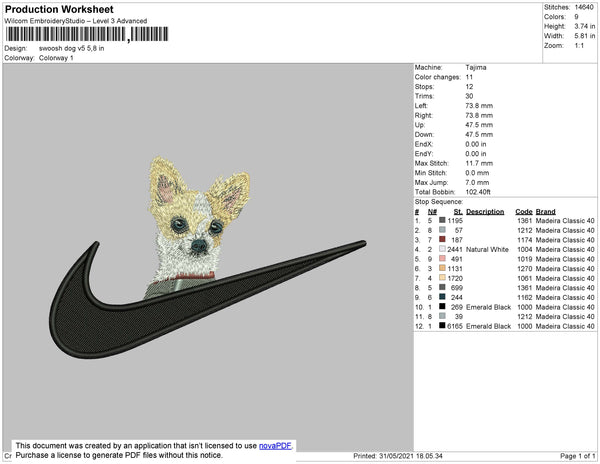Click the gray swatch with 699 stitches

click(x=442, y=287)
